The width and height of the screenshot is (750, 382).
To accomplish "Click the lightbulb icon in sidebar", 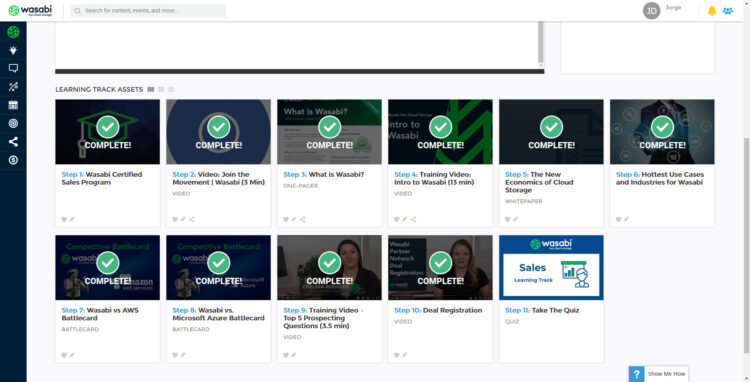I will tap(13, 50).
